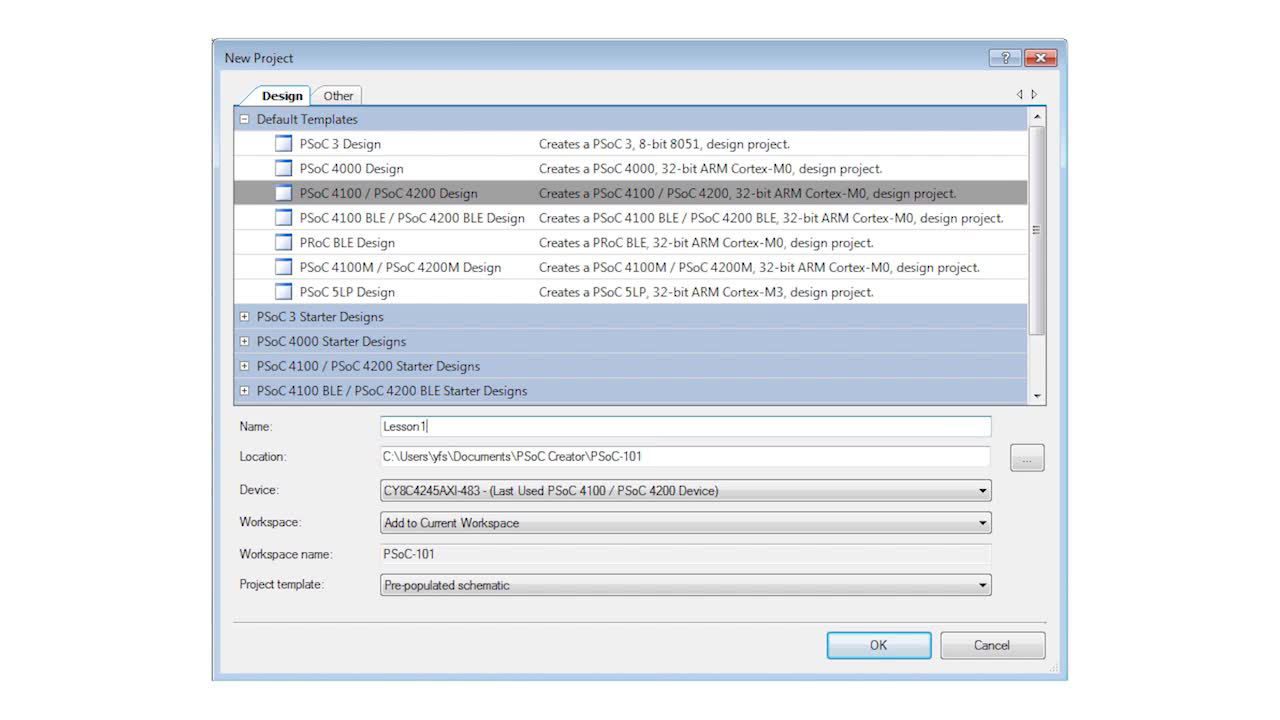Click the PSoC 4100 BLE / 4200 BLE Design icon
The width and height of the screenshot is (1280, 720).
coord(284,218)
